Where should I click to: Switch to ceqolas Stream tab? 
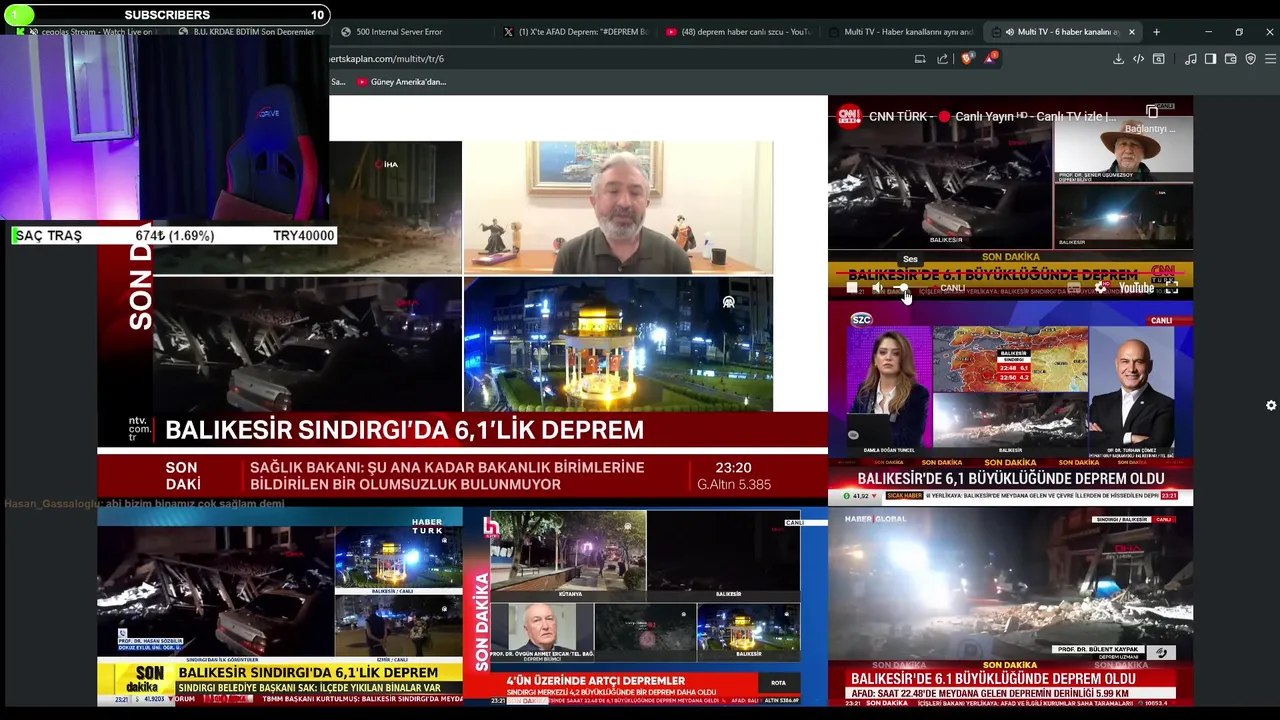coord(92,32)
